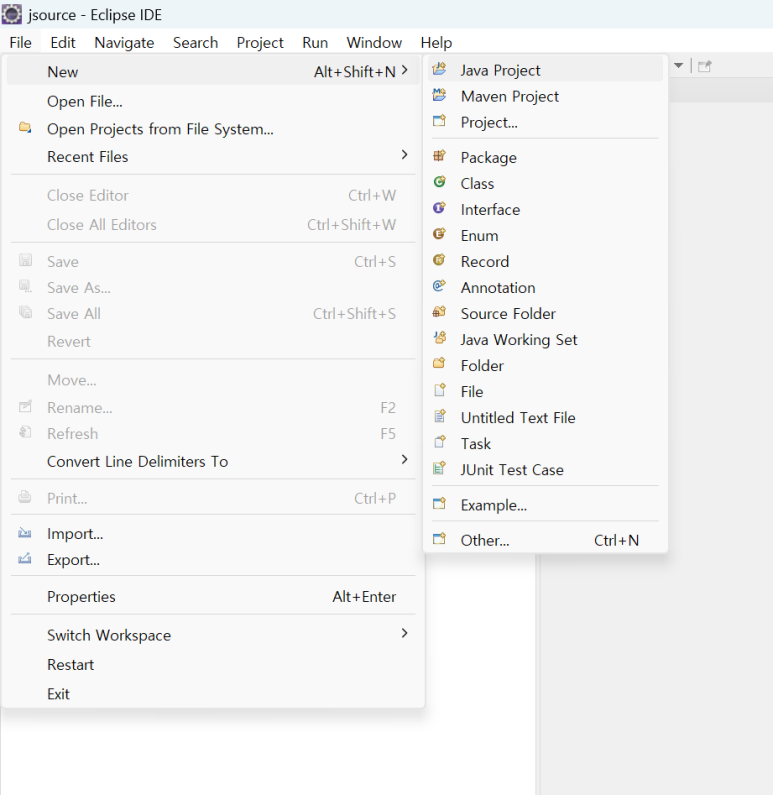Click the Untitled Text File icon
The image size is (773, 795).
coord(439,416)
